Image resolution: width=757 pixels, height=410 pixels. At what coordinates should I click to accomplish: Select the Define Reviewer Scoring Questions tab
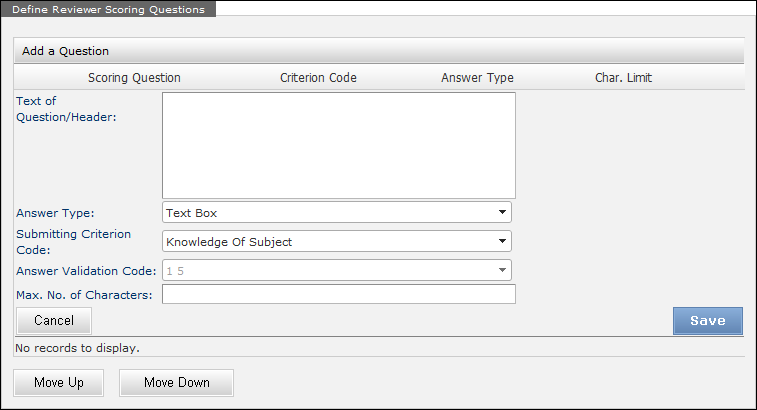pyautogui.click(x=108, y=9)
